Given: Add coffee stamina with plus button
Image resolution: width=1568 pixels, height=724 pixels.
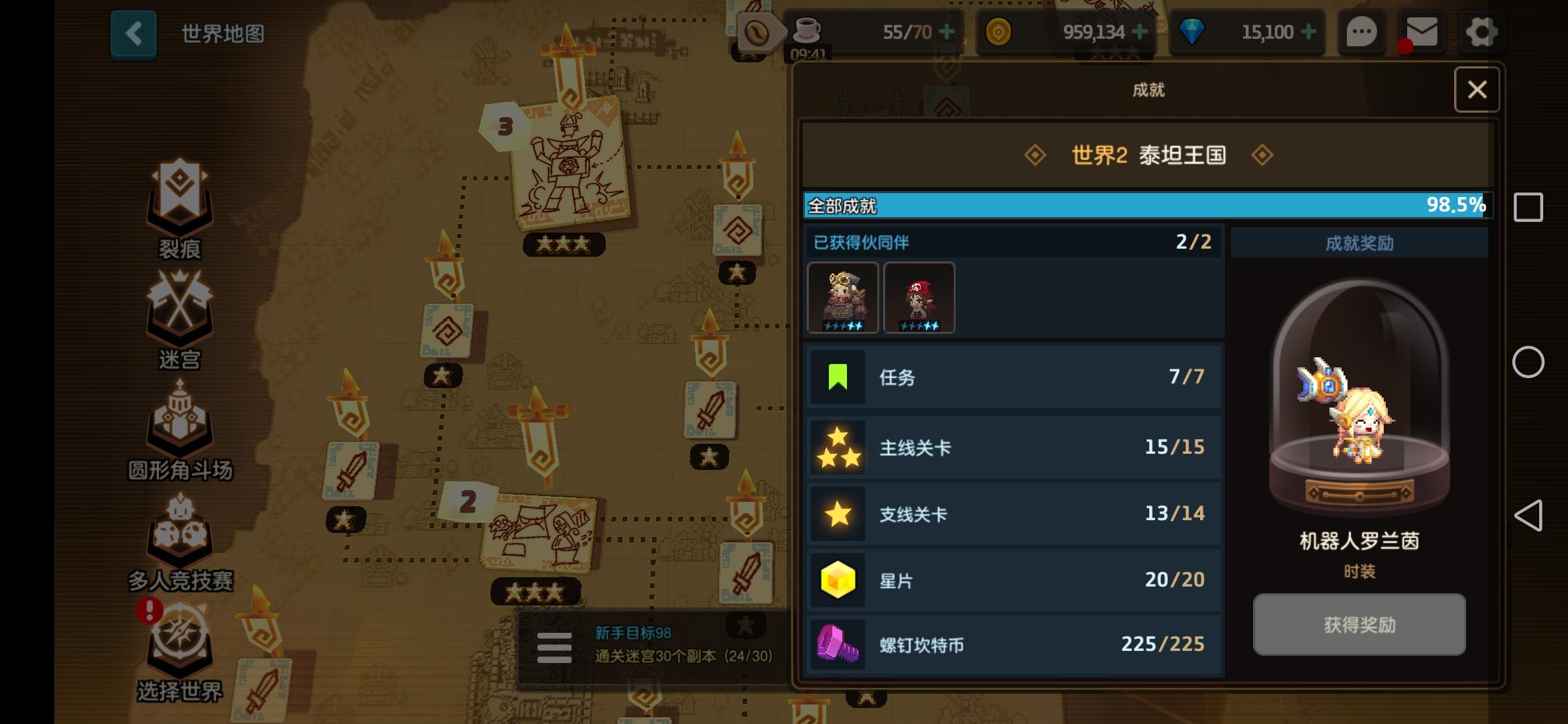Looking at the screenshot, I should click(x=947, y=32).
